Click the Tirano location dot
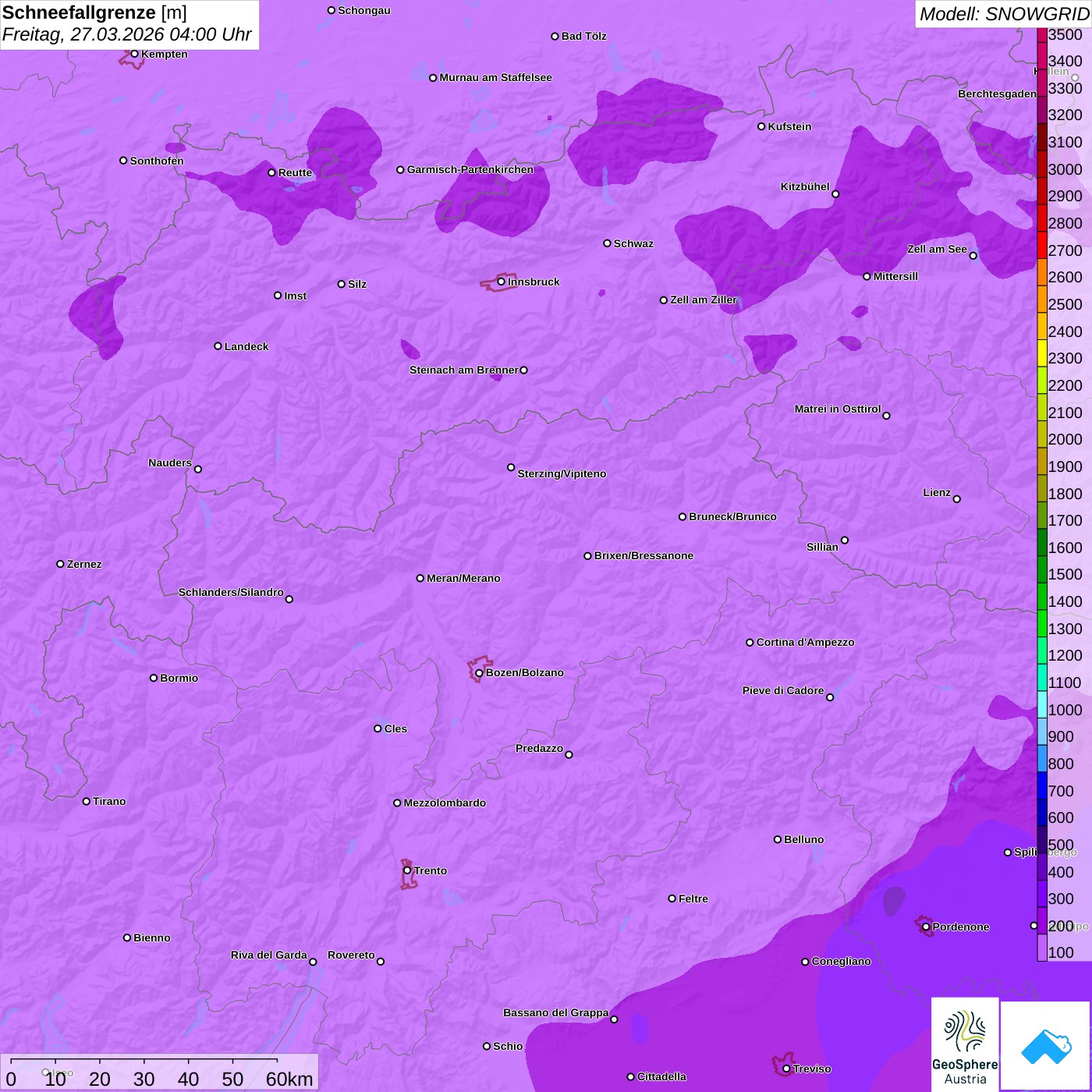 (x=87, y=801)
